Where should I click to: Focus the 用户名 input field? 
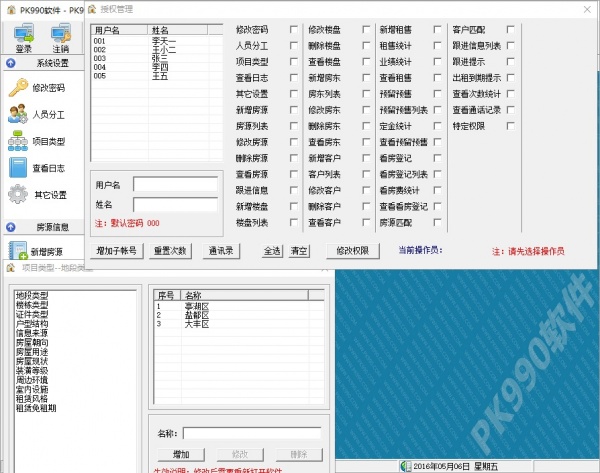pyautogui.click(x=176, y=184)
